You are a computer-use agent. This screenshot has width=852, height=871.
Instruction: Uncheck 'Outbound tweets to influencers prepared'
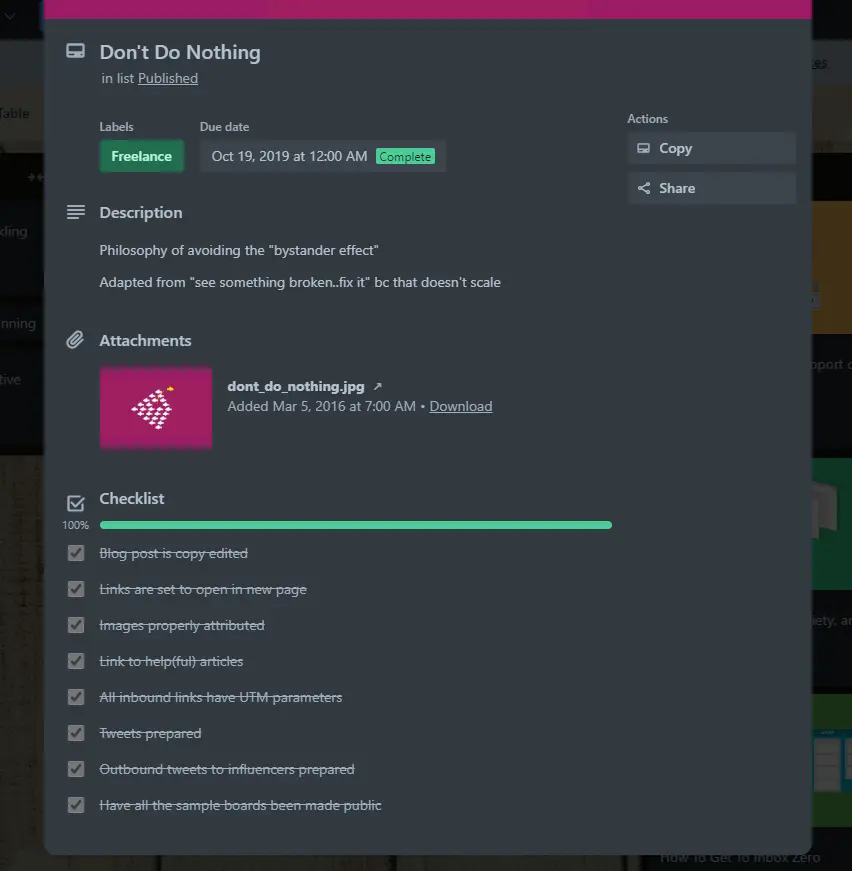(x=76, y=769)
